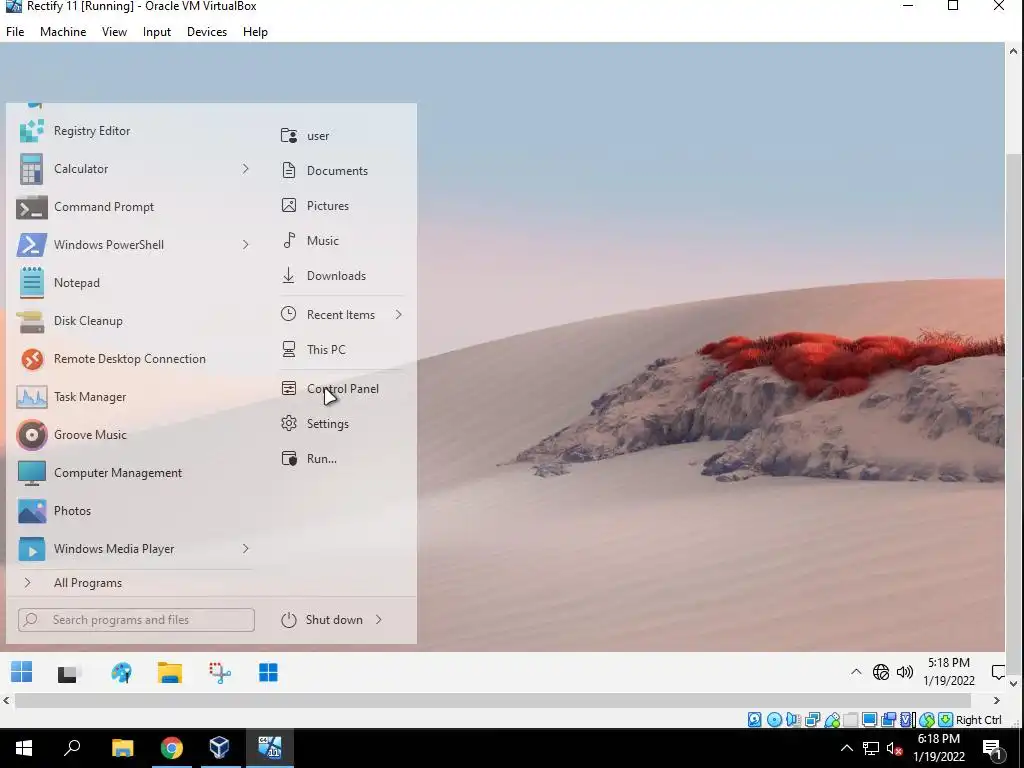Click scroll right arrow on VM window

pyautogui.click(x=997, y=700)
